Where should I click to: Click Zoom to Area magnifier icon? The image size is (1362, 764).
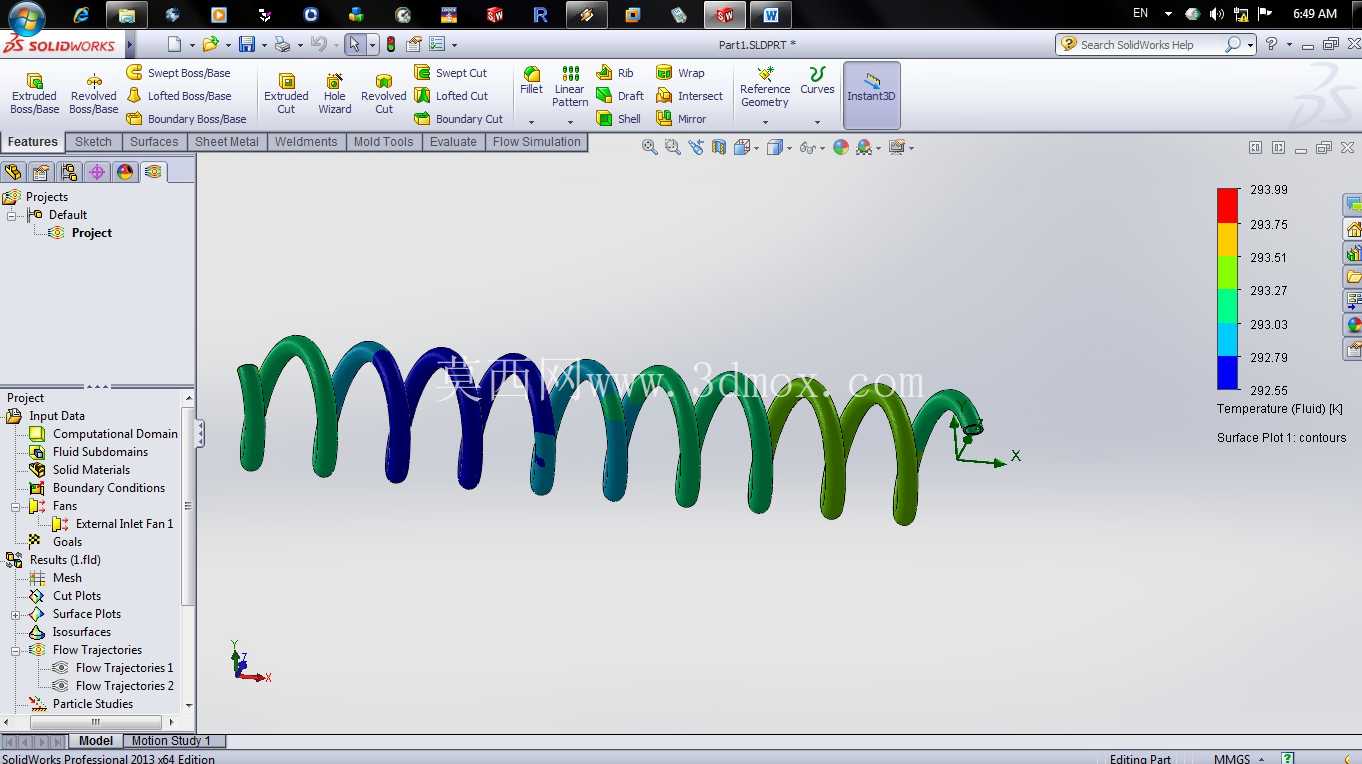[673, 147]
